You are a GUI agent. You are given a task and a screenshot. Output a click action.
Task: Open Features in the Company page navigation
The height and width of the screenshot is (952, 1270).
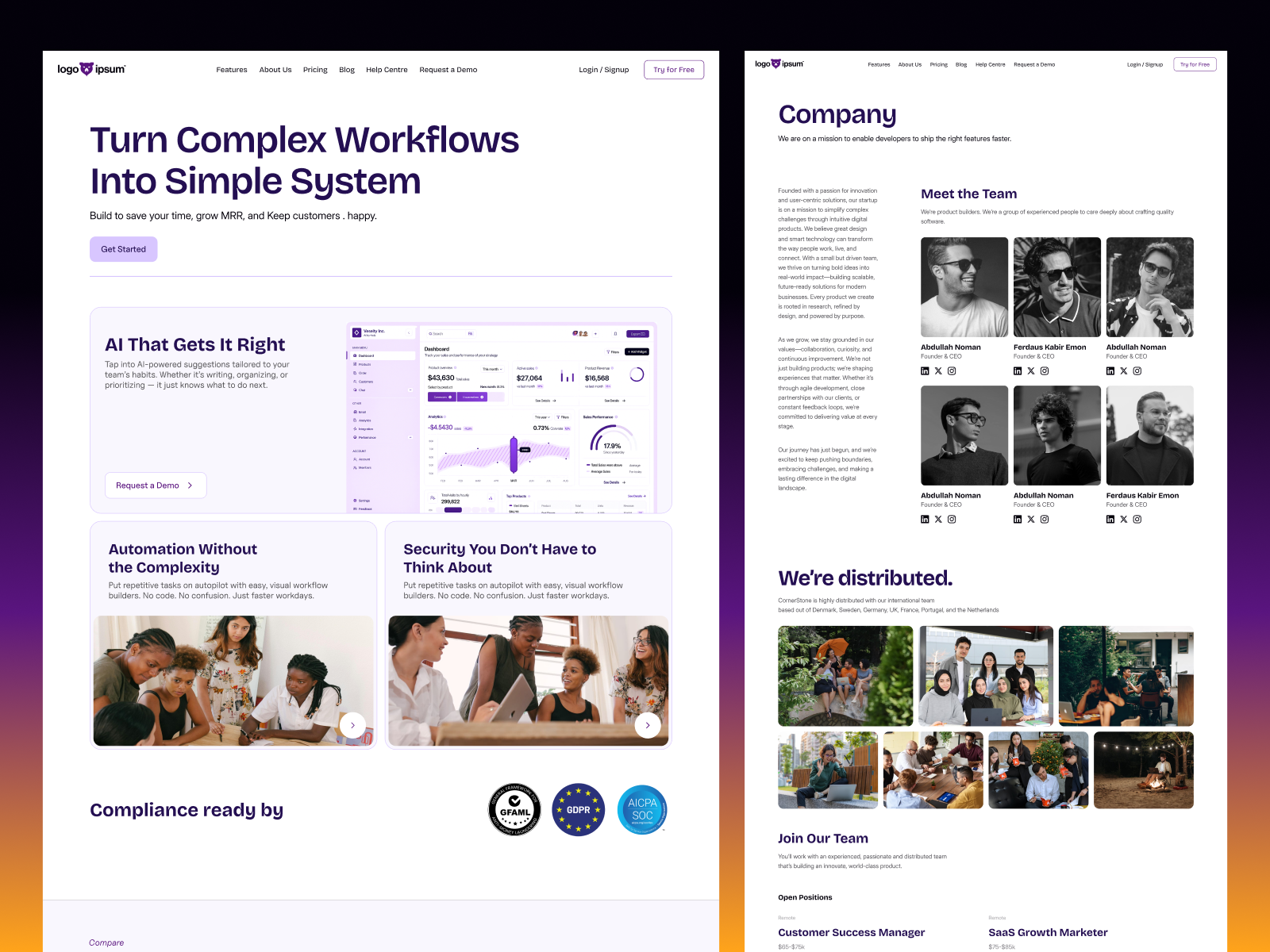[x=879, y=64]
